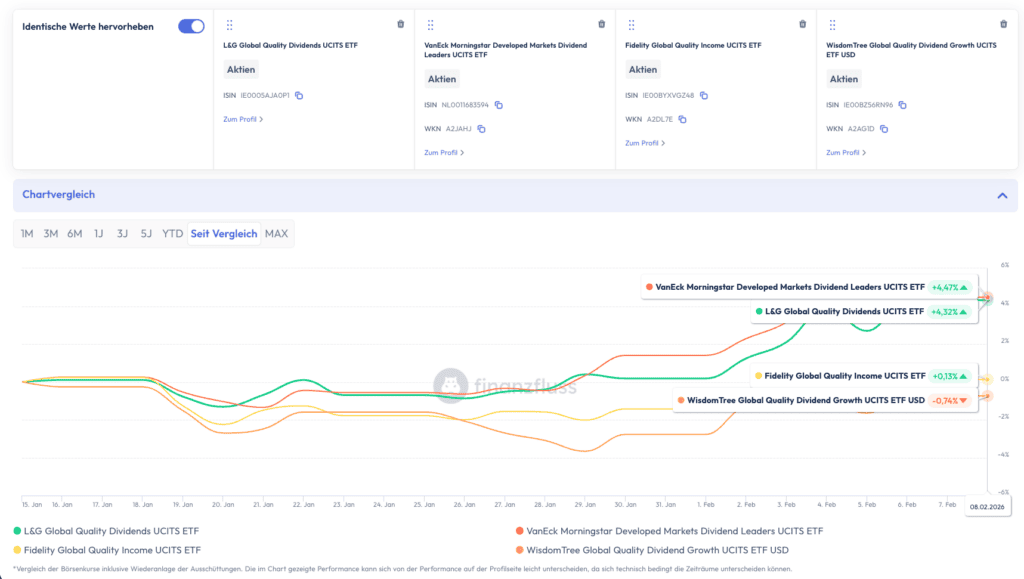Click the VanEck legend color dot

pos(520,530)
